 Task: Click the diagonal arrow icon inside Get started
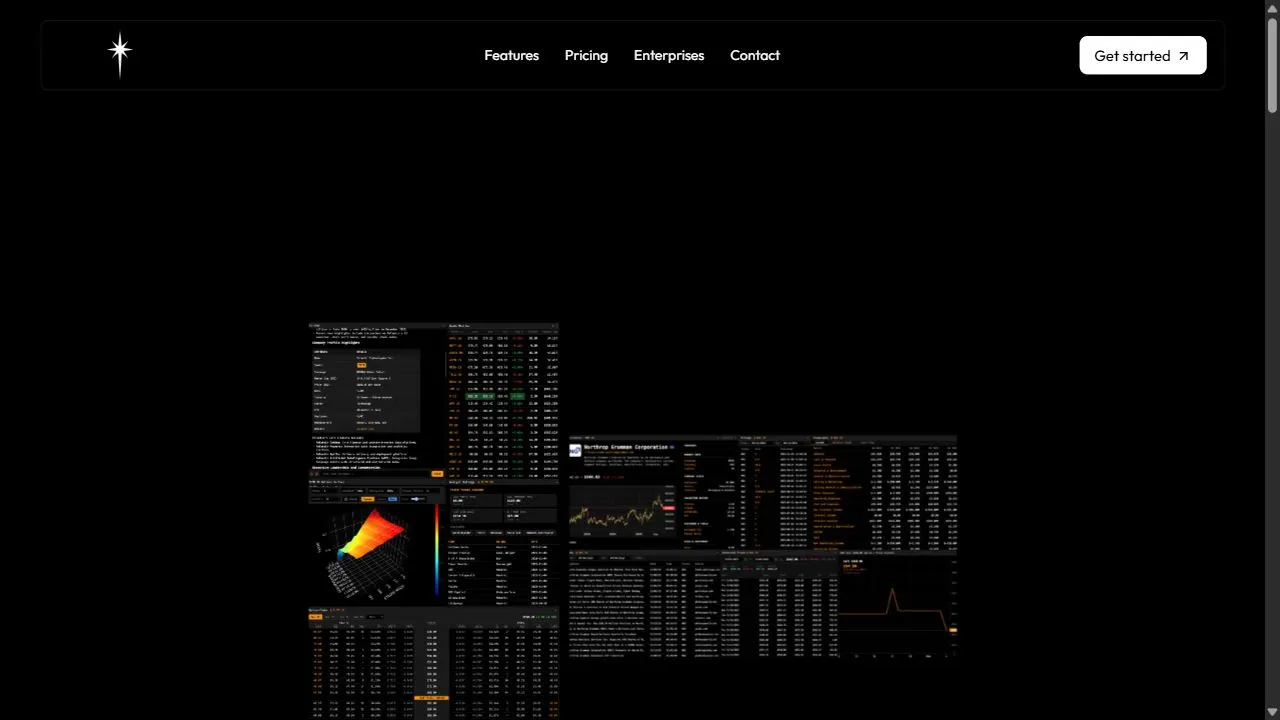(1184, 56)
